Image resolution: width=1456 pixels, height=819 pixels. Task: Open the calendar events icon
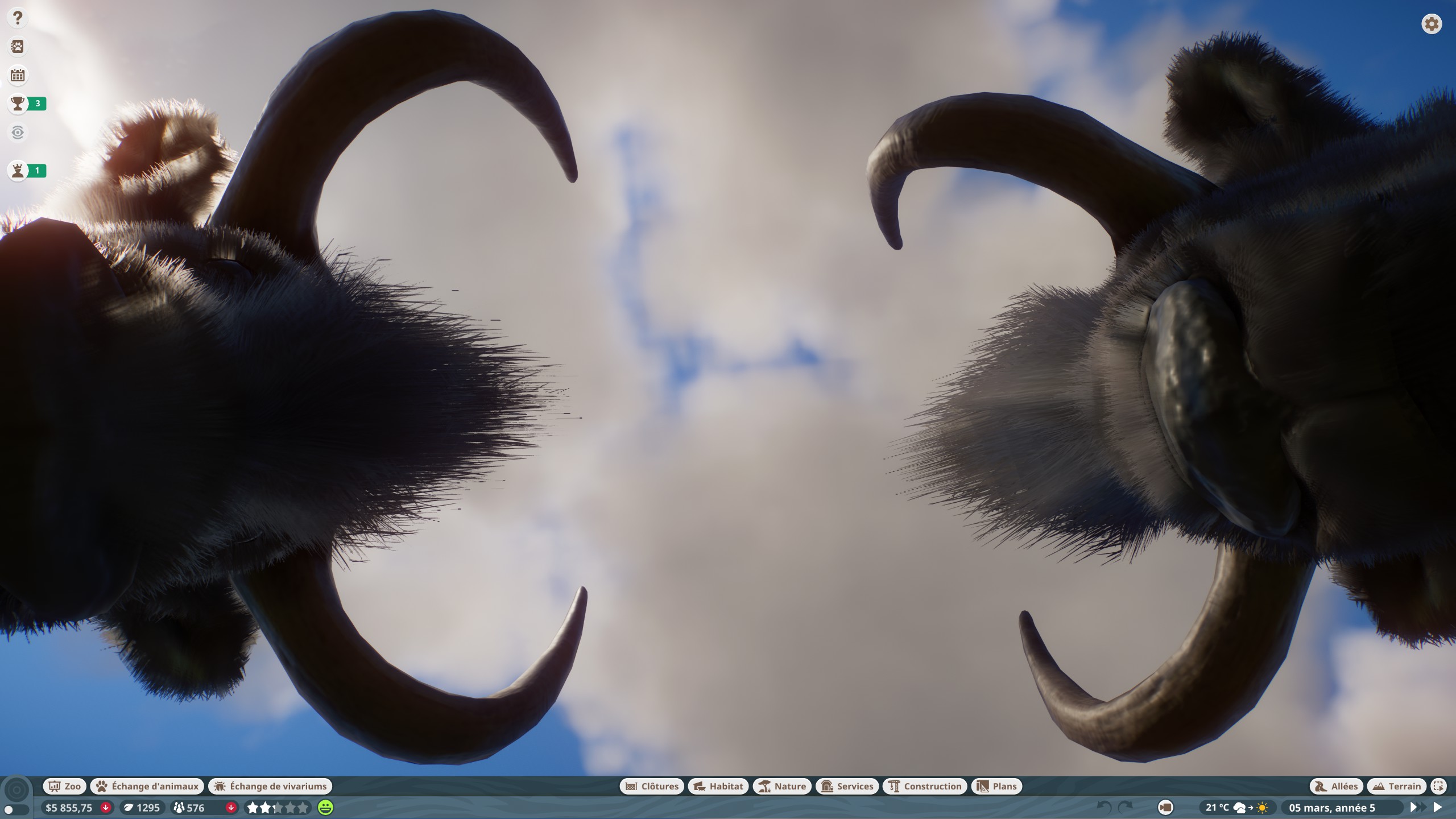coord(18,75)
